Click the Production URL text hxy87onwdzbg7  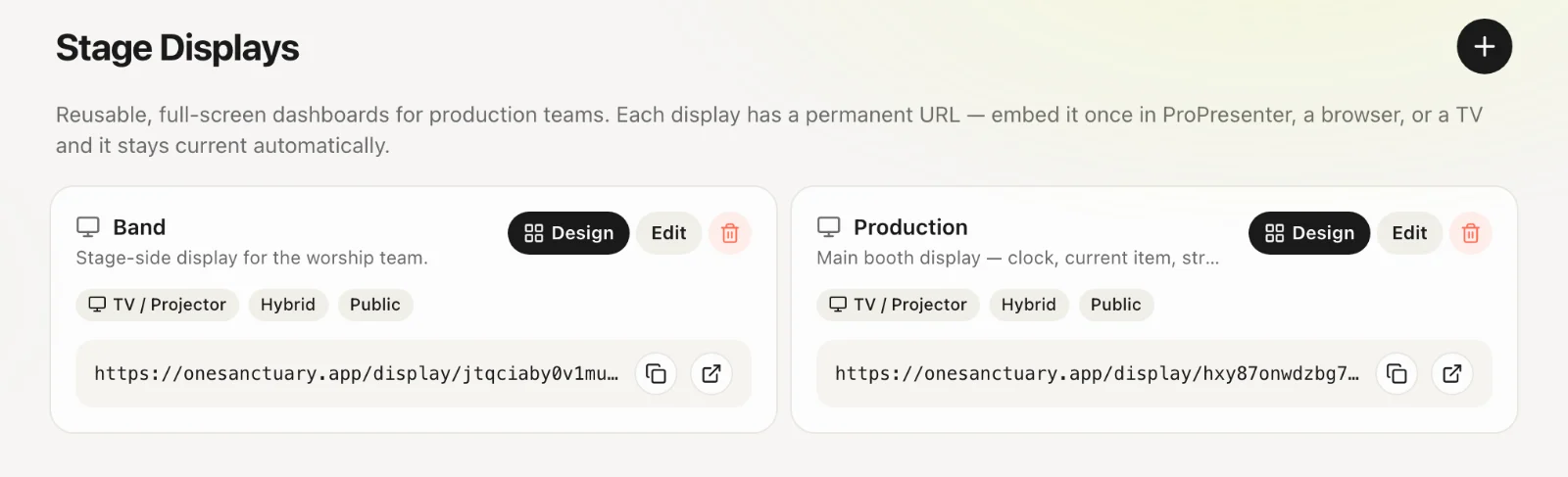[x=1098, y=373]
